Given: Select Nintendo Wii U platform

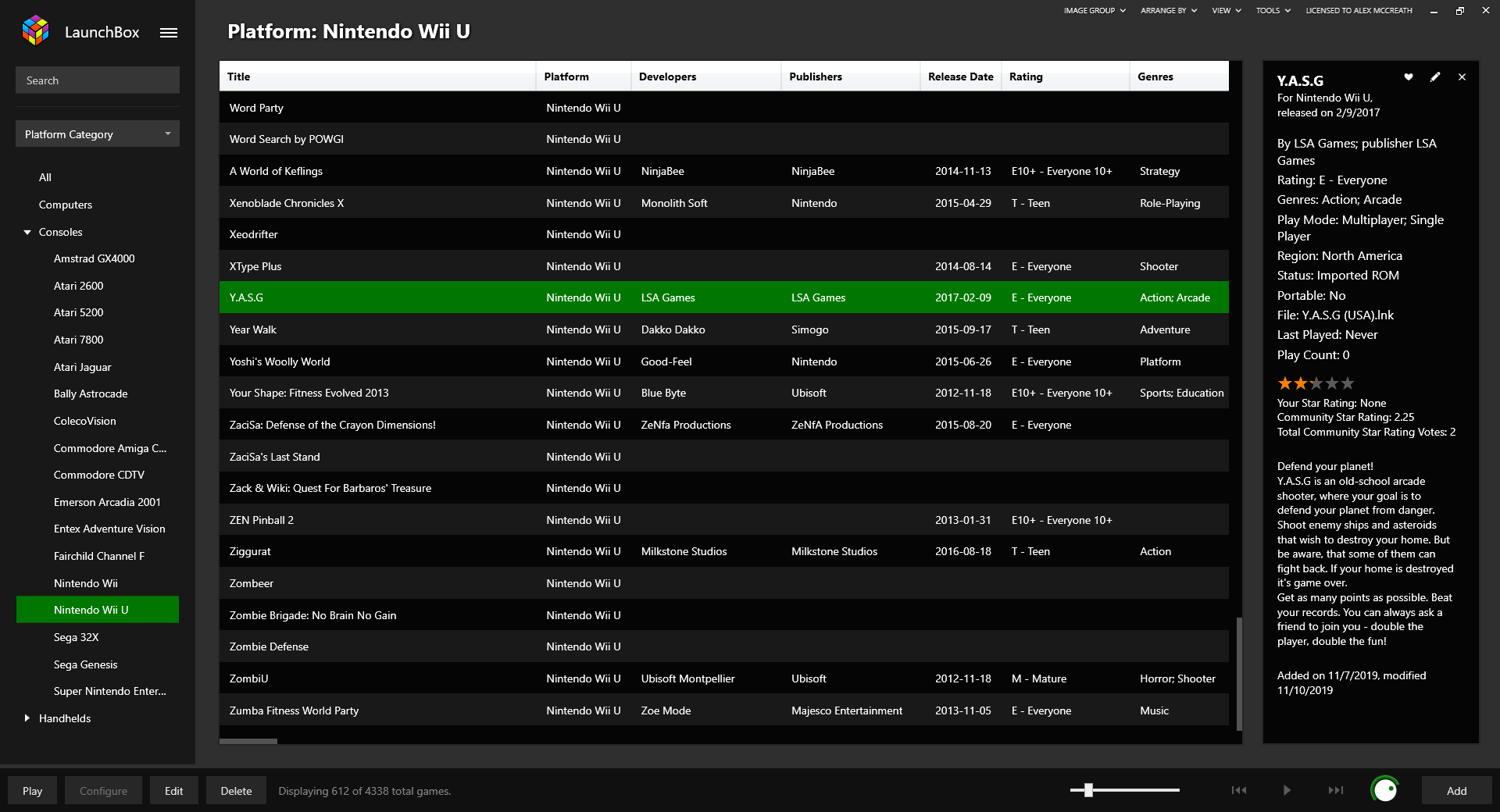Looking at the screenshot, I should click(x=98, y=610).
